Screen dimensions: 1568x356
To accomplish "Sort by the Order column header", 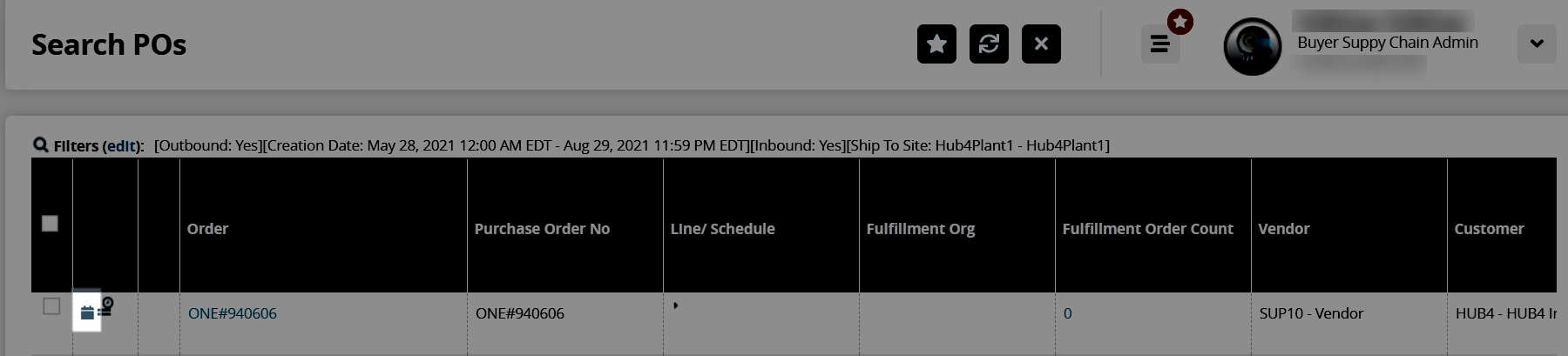I will click(208, 229).
